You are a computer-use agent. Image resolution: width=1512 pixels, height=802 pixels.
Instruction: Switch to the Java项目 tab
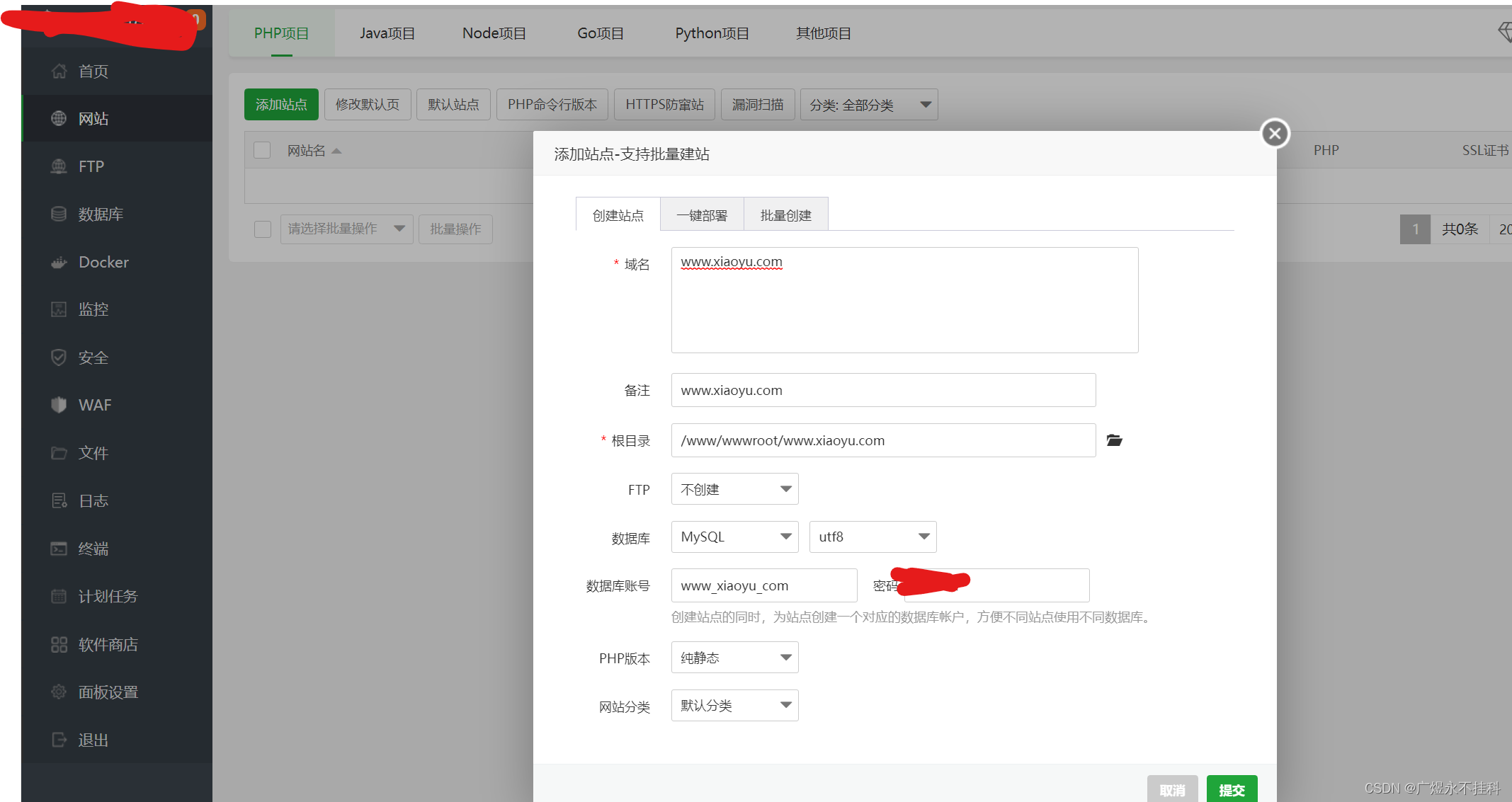pos(387,33)
